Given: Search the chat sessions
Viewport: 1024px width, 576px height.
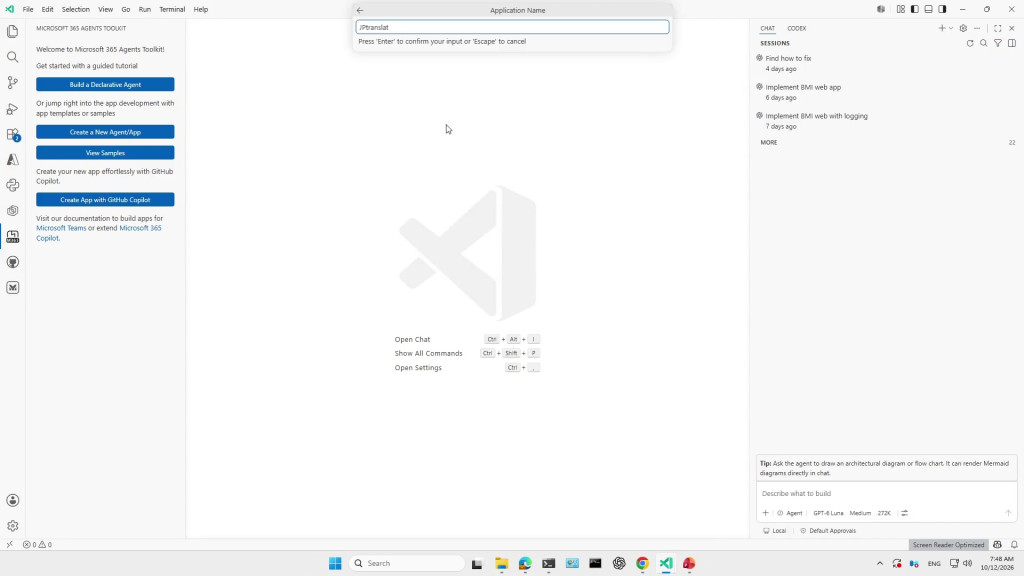Looking at the screenshot, I should pyautogui.click(x=984, y=43).
